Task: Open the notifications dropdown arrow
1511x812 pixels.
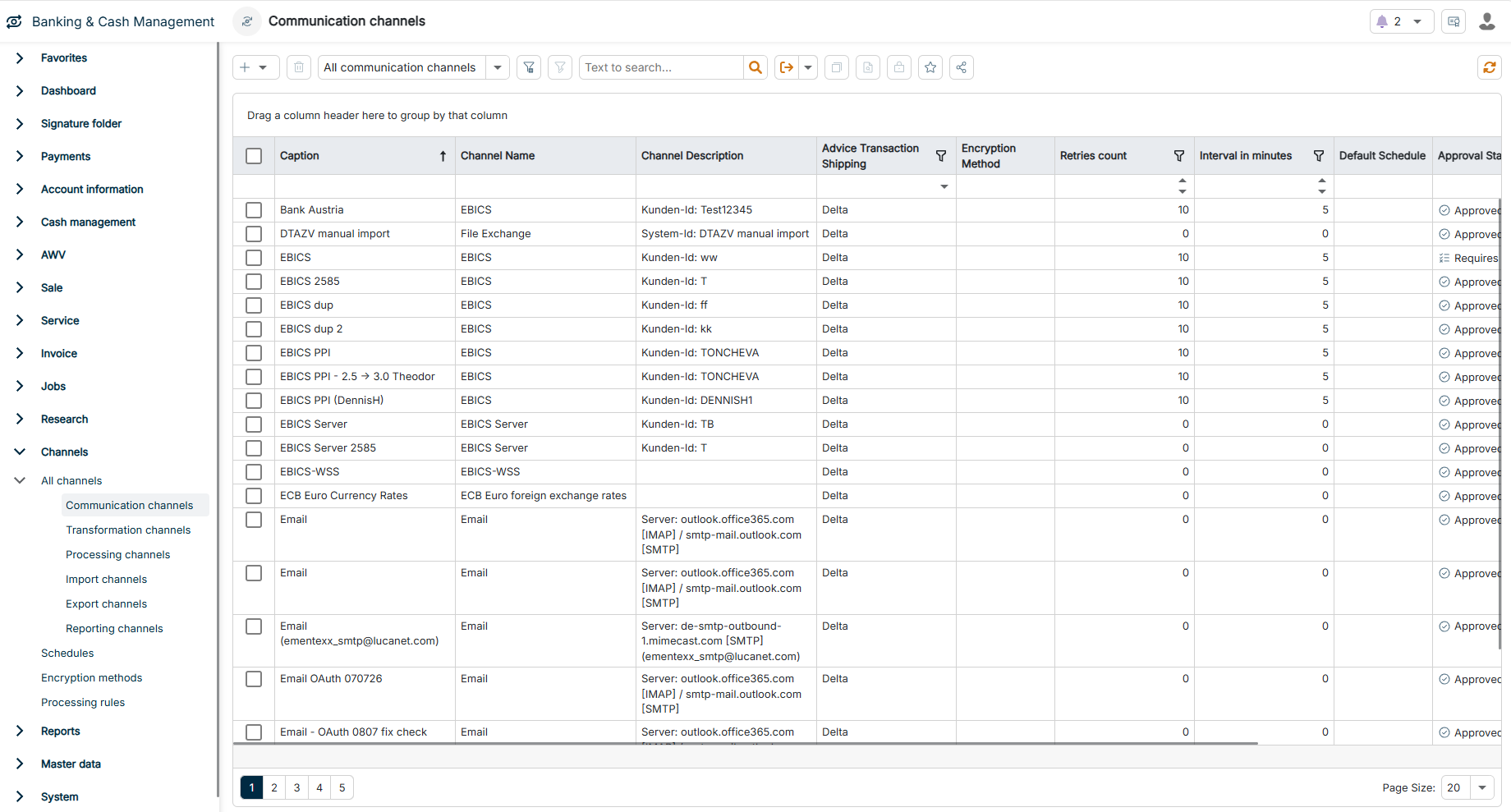Action: pyautogui.click(x=1417, y=21)
